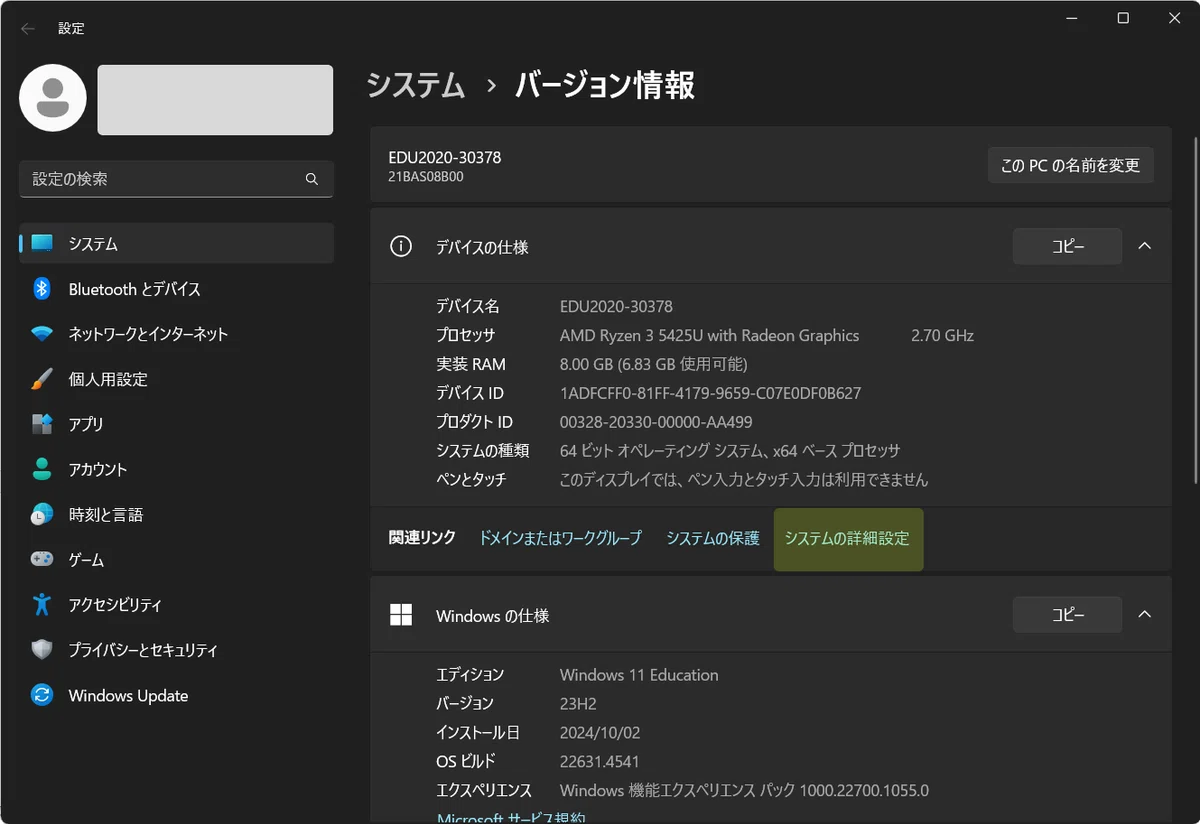Click the エクスペリエンス pack version text

[x=744, y=790]
